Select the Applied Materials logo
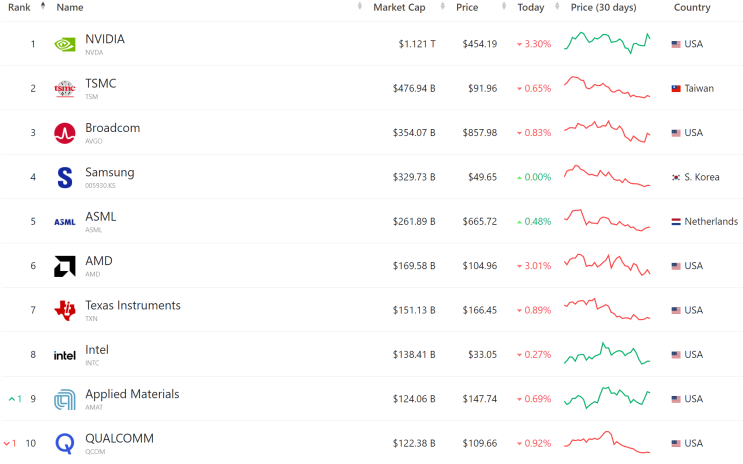 click(x=64, y=400)
